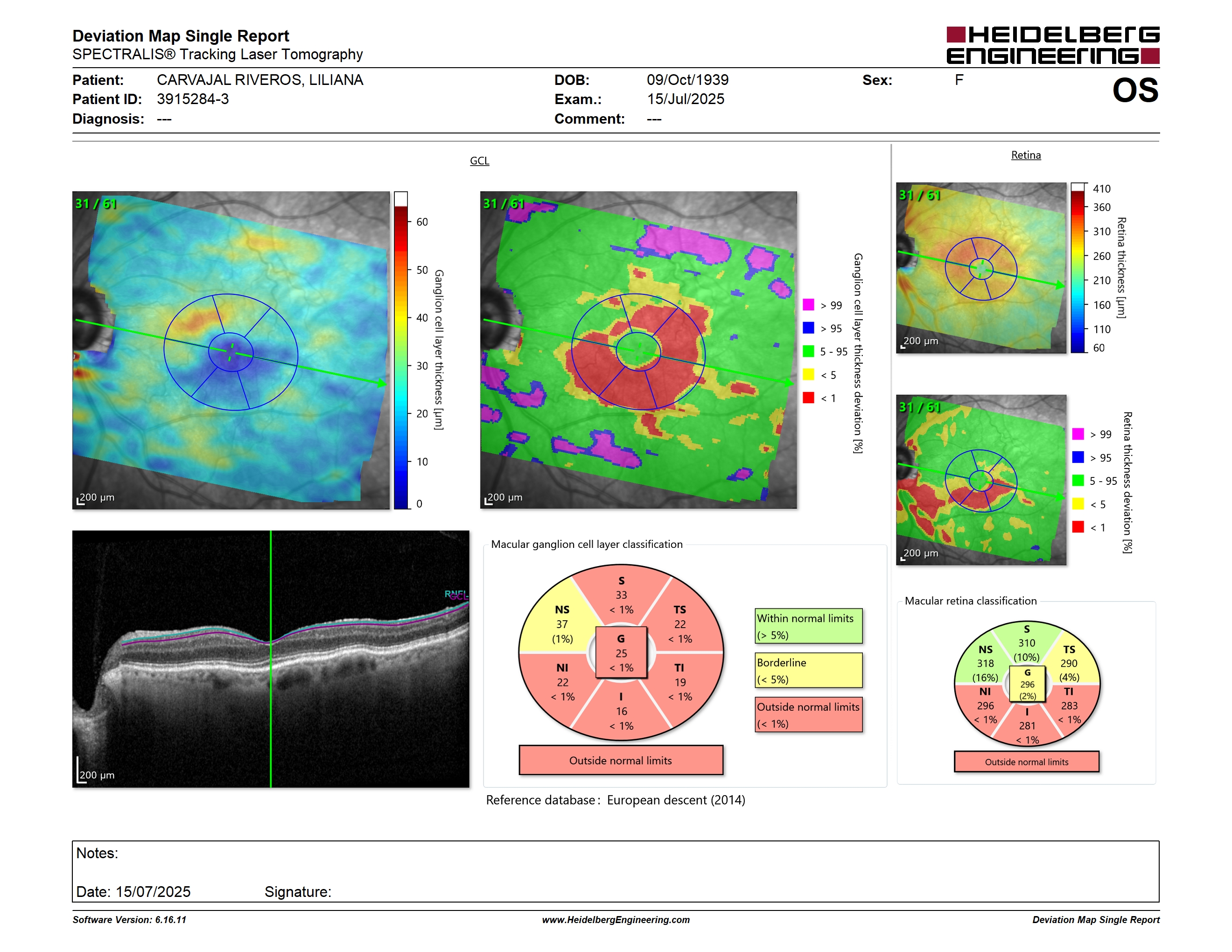
Task: Select Retina center G value 296
Action: 1027,684
